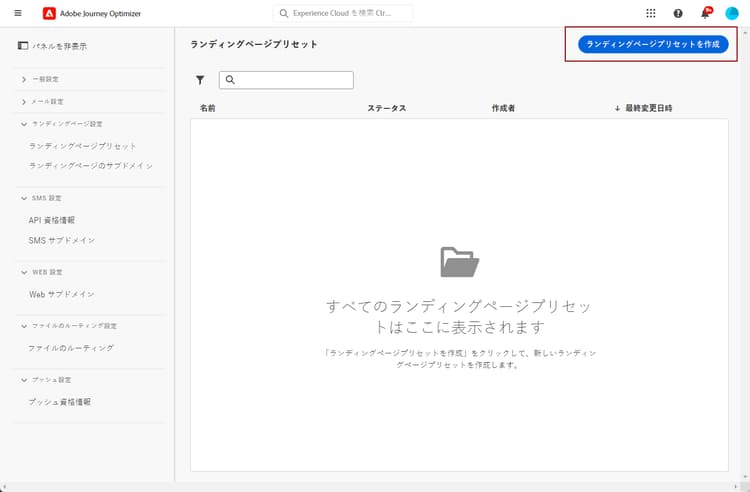Screen dimensions: 750x492
Task: Click ランディングページプリセットを作成 button
Action: click(x=653, y=44)
